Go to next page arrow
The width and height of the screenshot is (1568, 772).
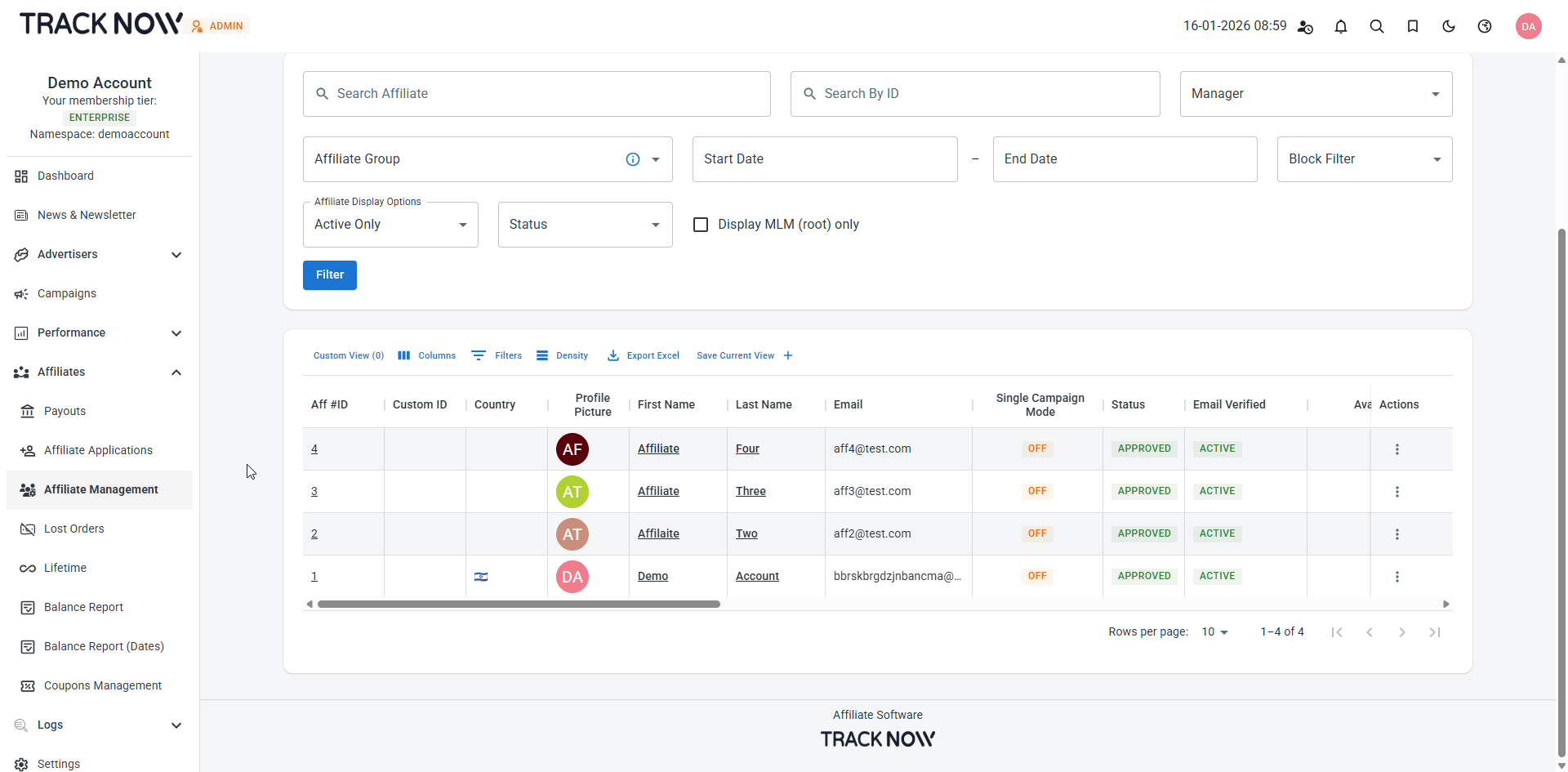pyautogui.click(x=1402, y=632)
